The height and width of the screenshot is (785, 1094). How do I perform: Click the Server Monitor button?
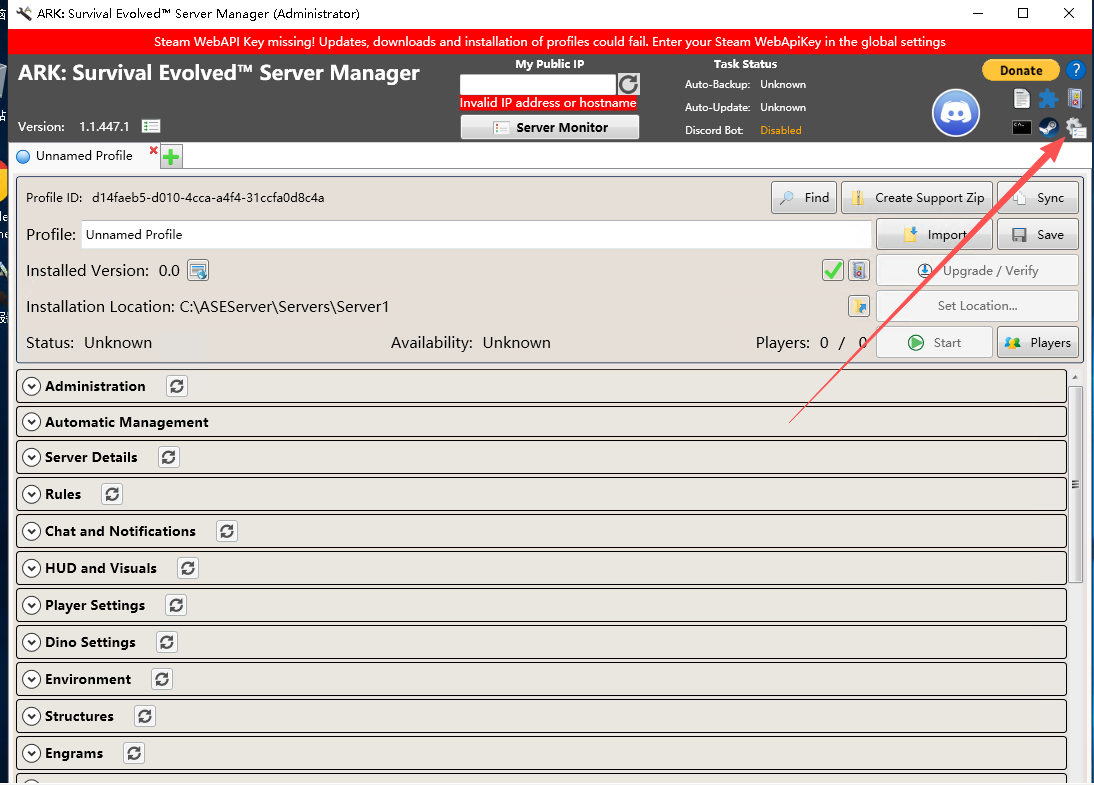tap(550, 128)
